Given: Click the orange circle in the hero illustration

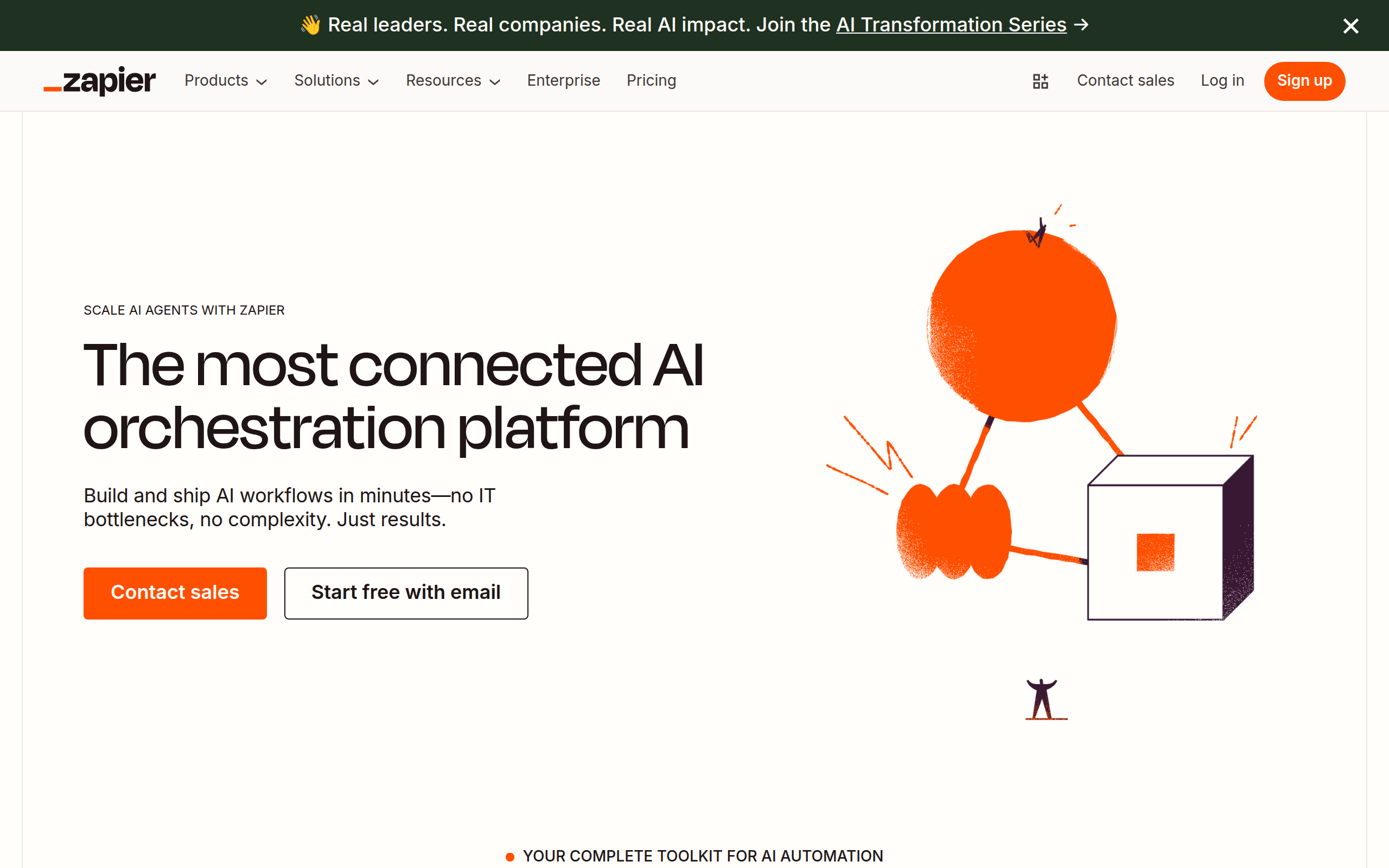Looking at the screenshot, I should [x=1022, y=324].
